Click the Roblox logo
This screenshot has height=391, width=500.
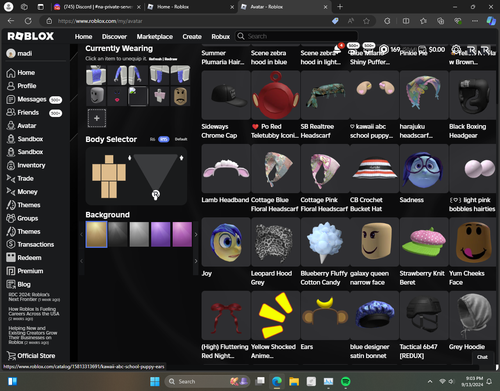tap(31, 36)
